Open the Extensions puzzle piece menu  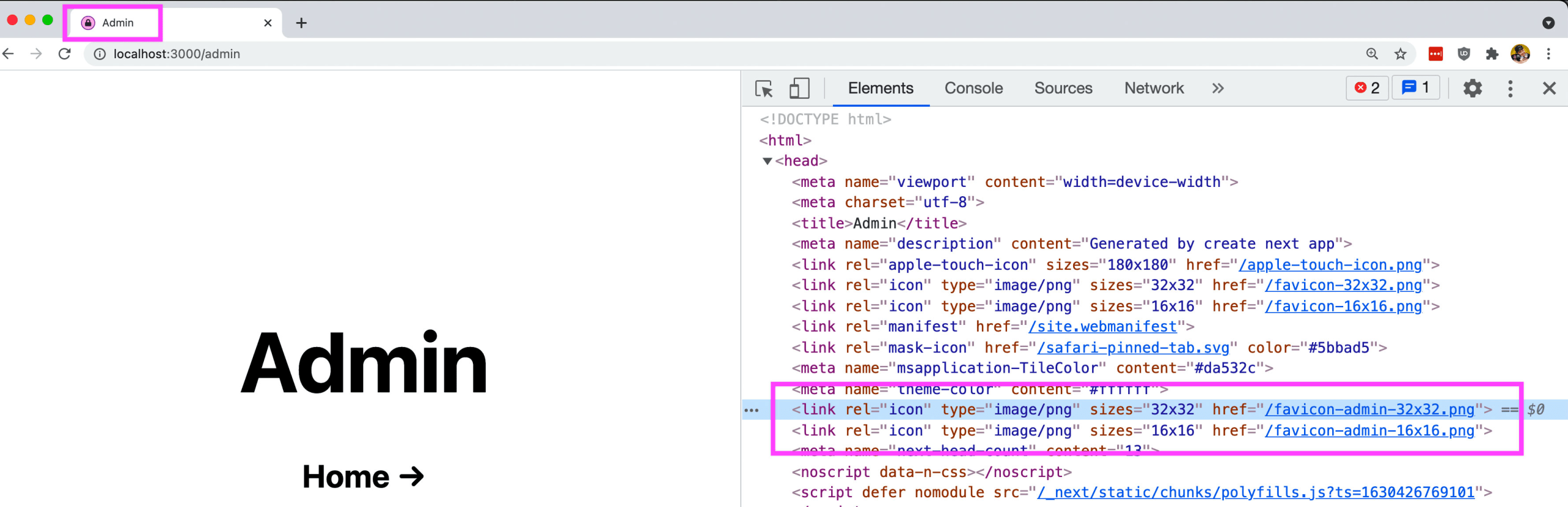click(x=1492, y=54)
